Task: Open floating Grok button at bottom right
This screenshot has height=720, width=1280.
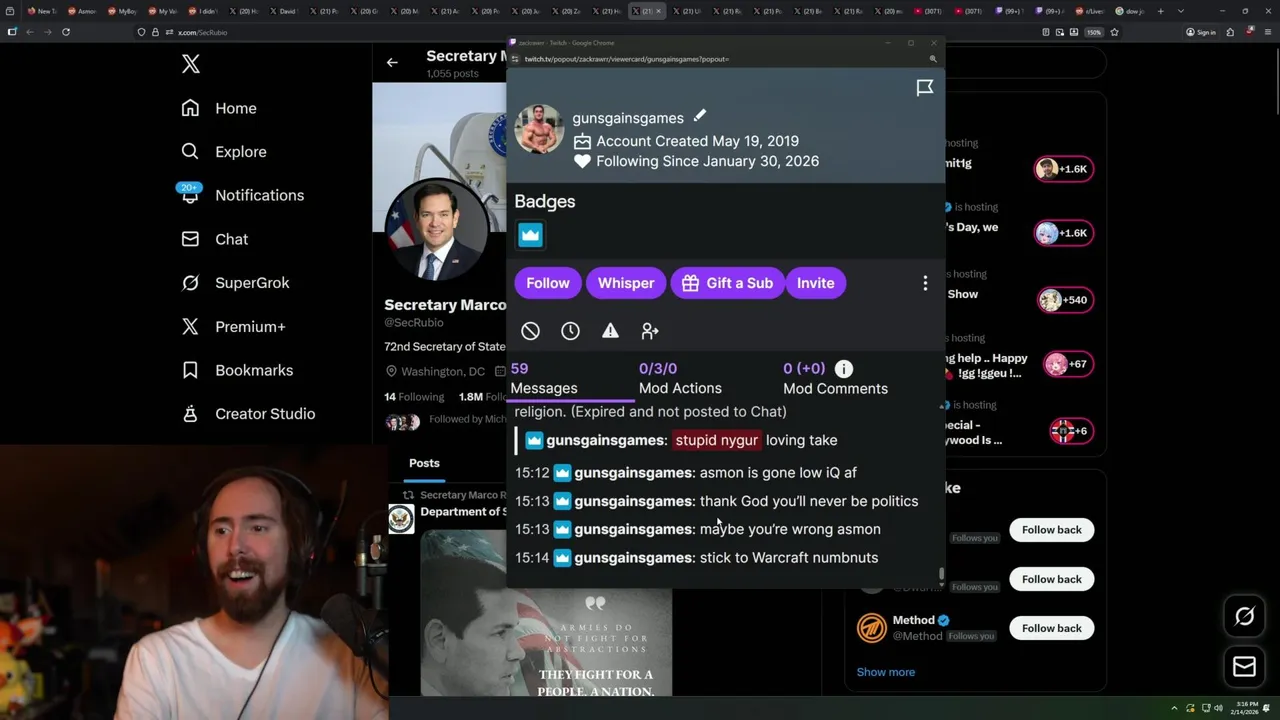Action: tap(1244, 617)
